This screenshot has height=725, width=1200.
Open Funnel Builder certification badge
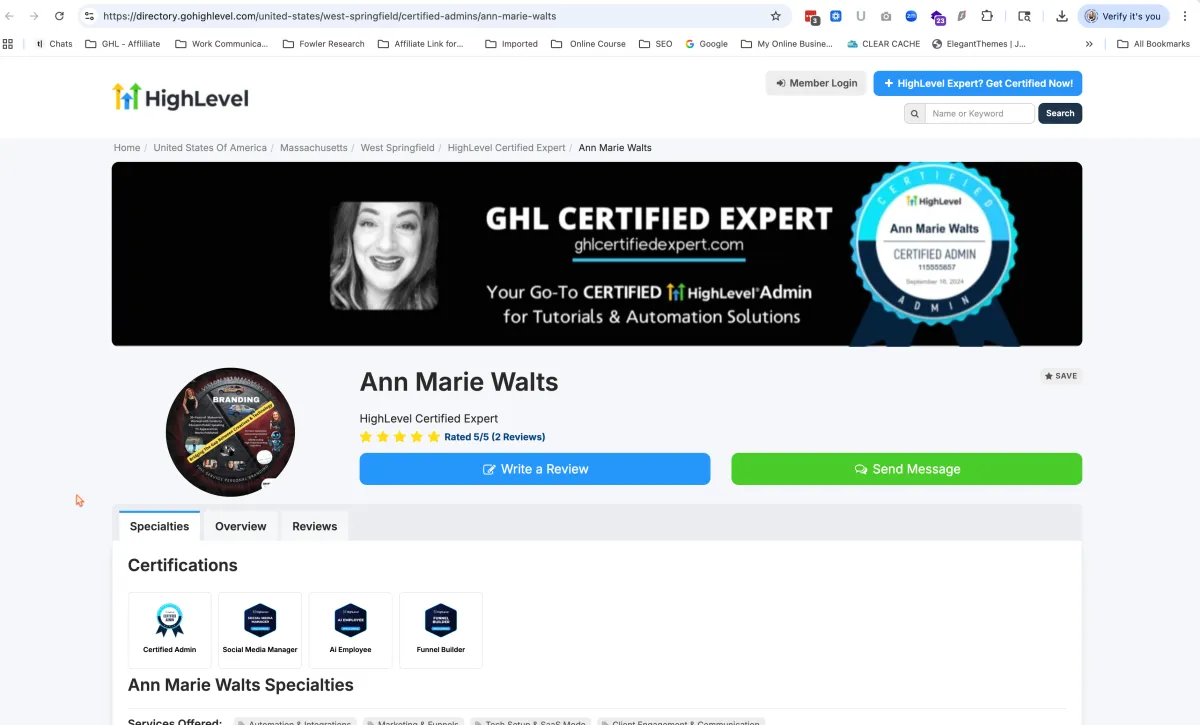pos(441,630)
